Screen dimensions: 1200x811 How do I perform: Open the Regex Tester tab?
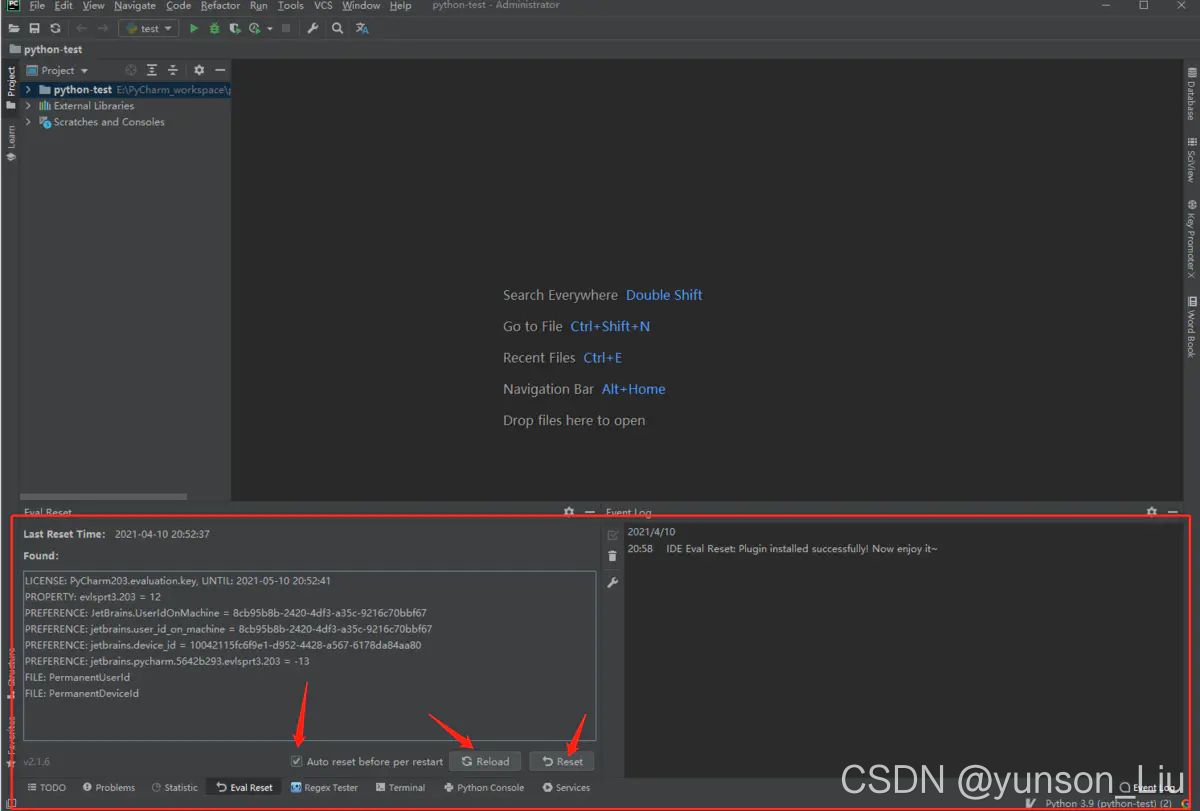click(x=324, y=788)
